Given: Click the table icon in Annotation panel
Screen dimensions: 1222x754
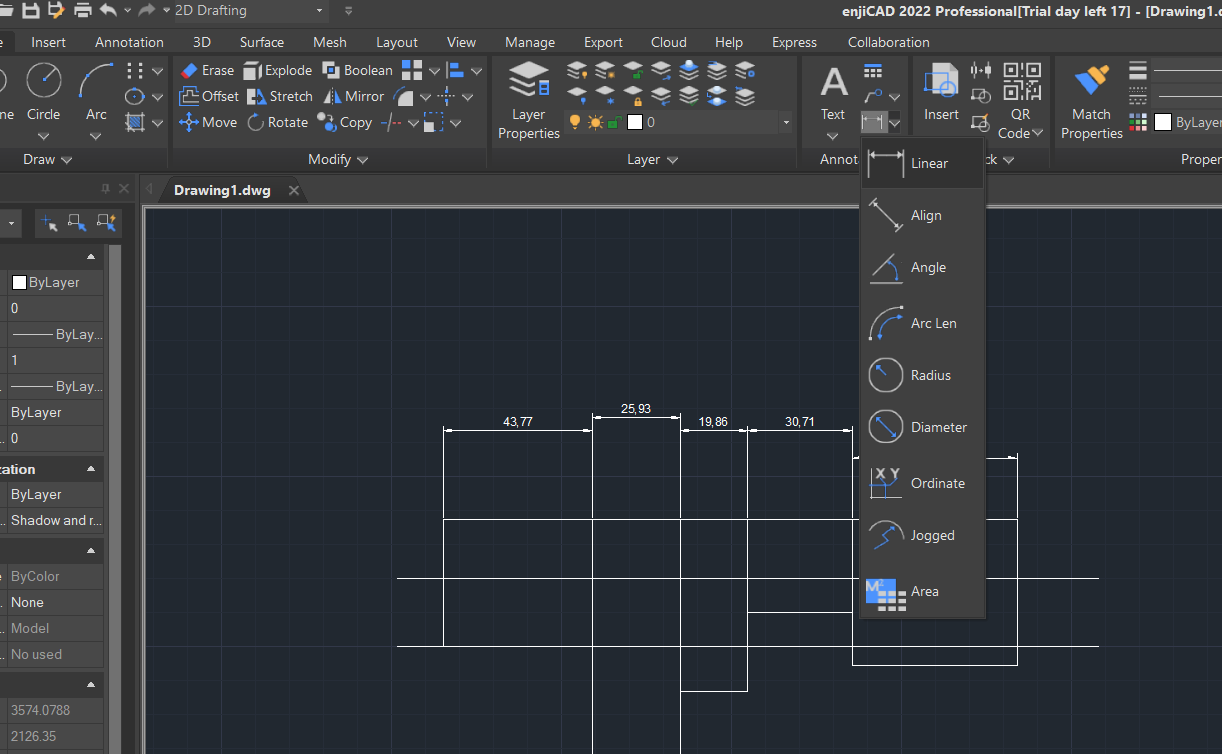Looking at the screenshot, I should (873, 71).
